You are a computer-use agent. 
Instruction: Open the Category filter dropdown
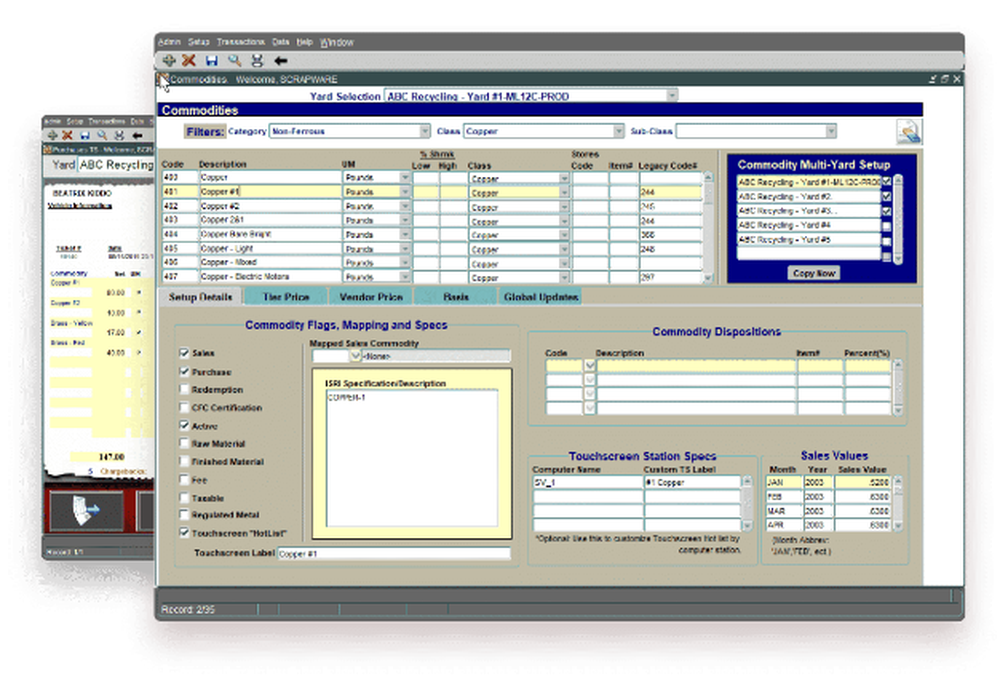coord(425,131)
